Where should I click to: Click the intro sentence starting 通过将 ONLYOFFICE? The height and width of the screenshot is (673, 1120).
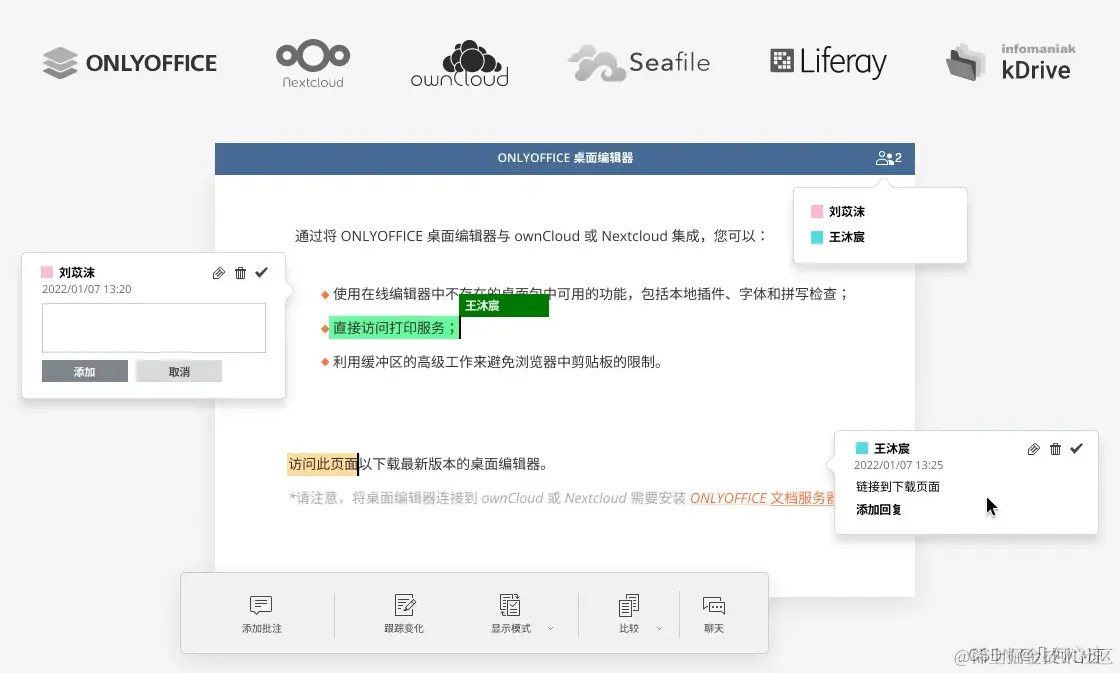(531, 236)
